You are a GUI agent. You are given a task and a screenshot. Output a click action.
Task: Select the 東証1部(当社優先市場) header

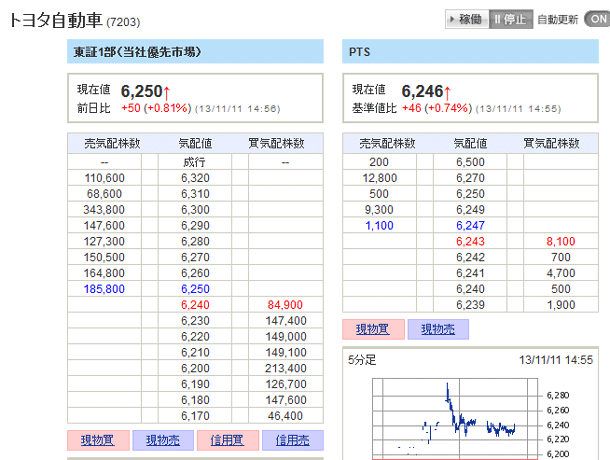tap(195, 51)
